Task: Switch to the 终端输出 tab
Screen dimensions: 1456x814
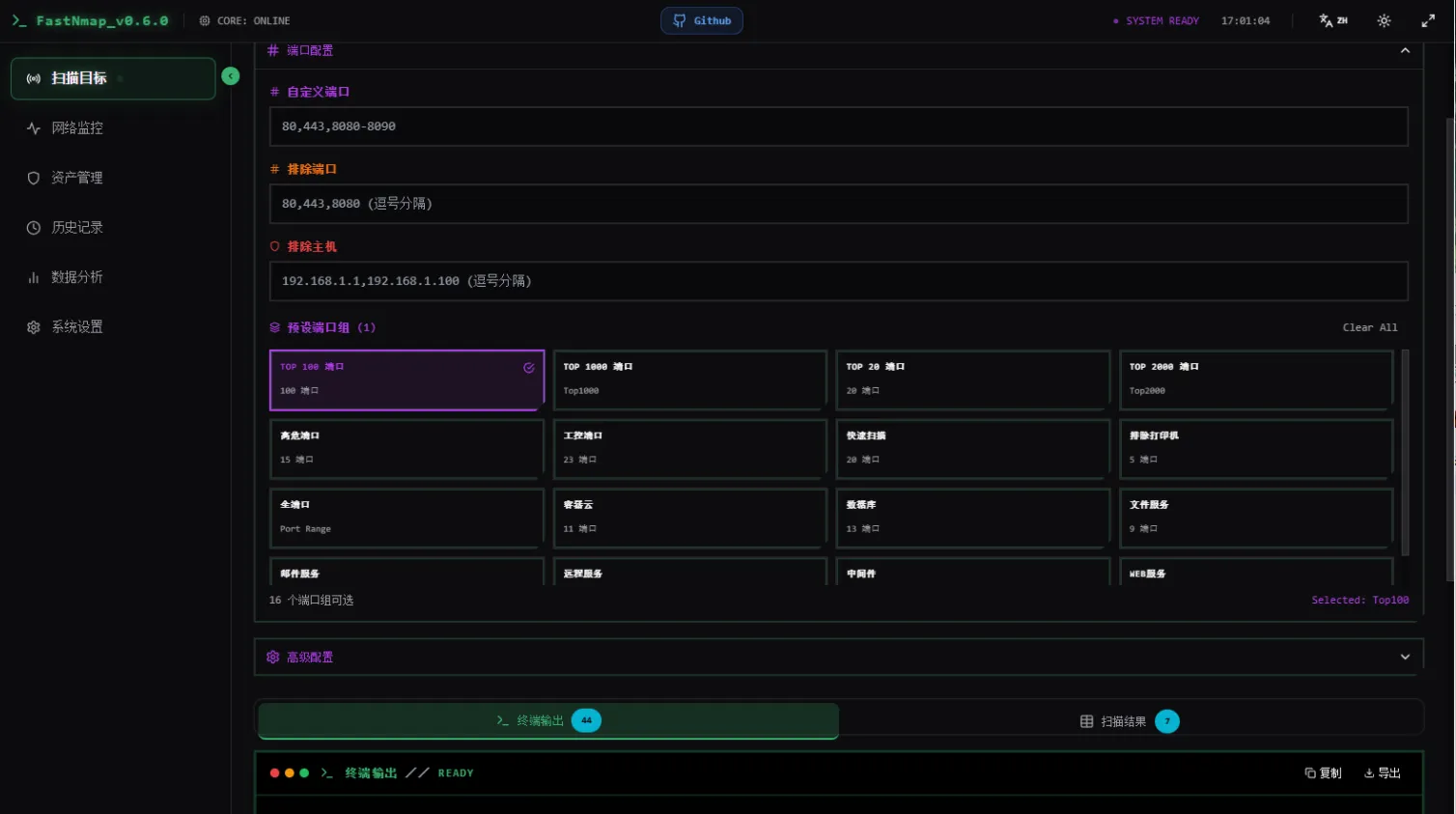Action: pos(547,721)
